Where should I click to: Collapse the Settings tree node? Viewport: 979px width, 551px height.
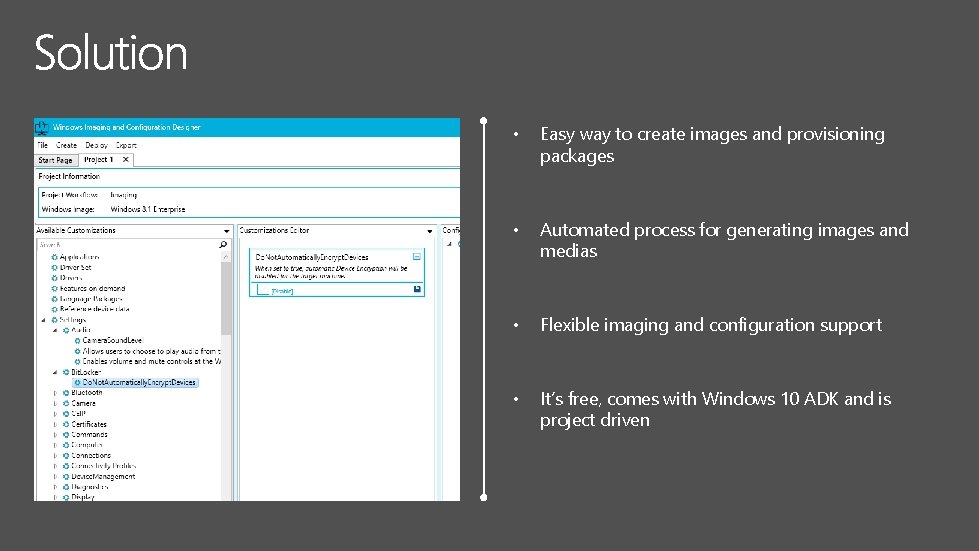point(44,320)
